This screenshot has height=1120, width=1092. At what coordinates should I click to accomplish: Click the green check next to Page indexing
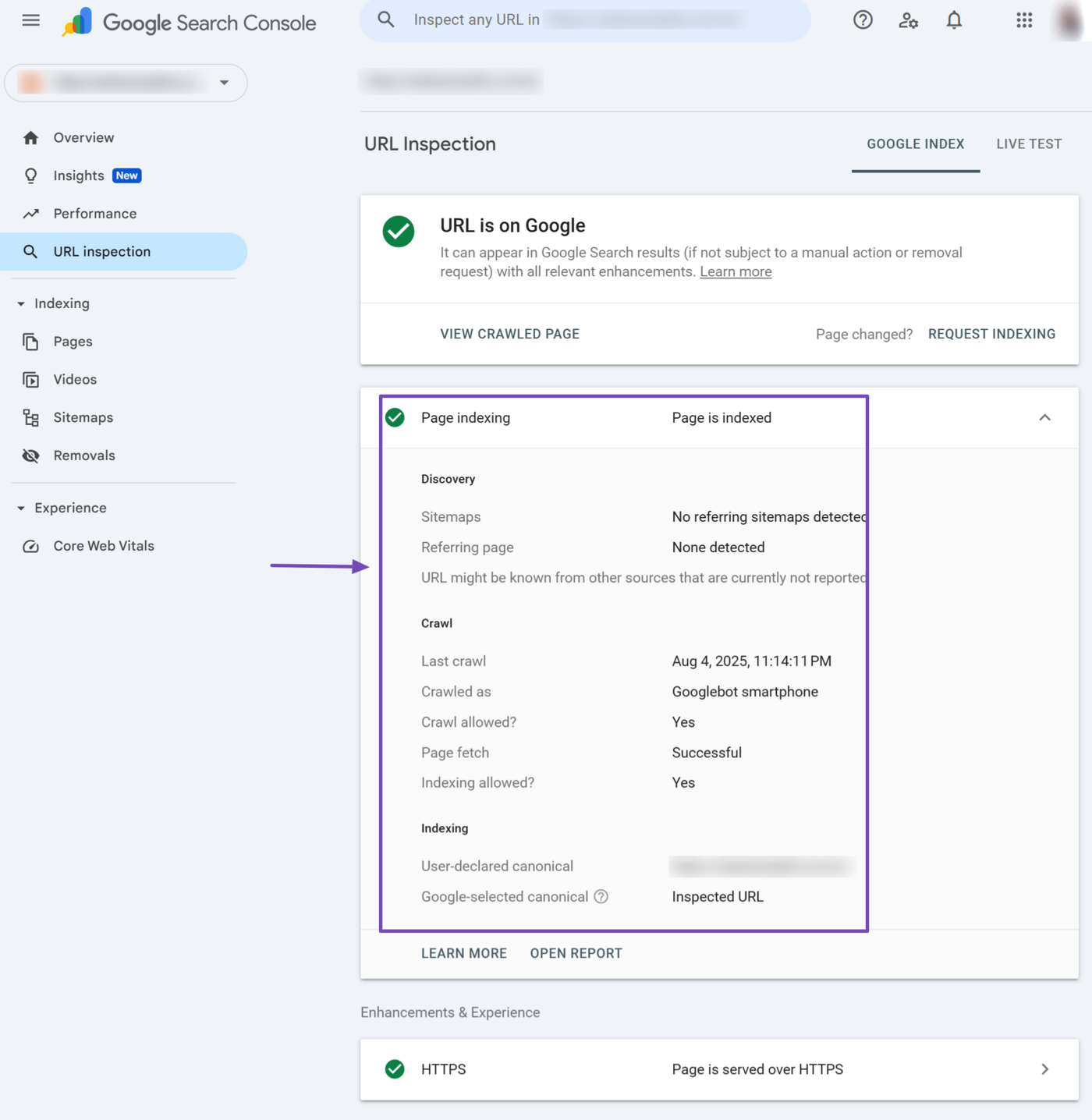click(x=395, y=418)
